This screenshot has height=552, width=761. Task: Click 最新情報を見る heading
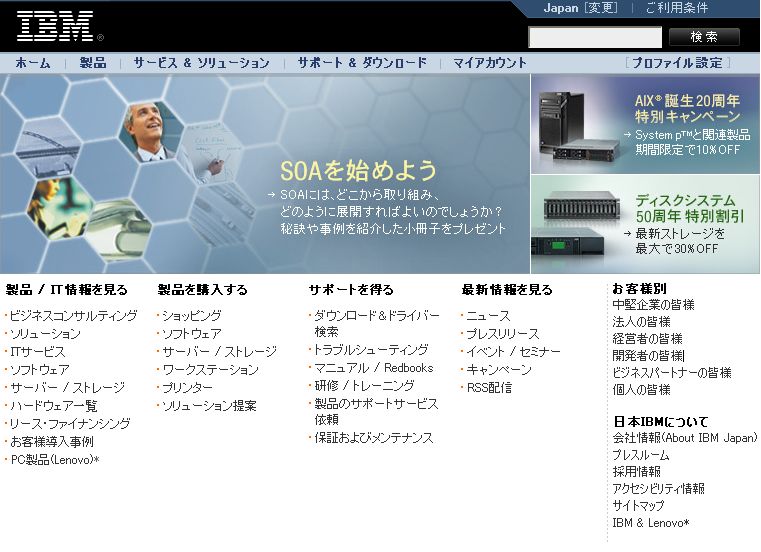507,290
